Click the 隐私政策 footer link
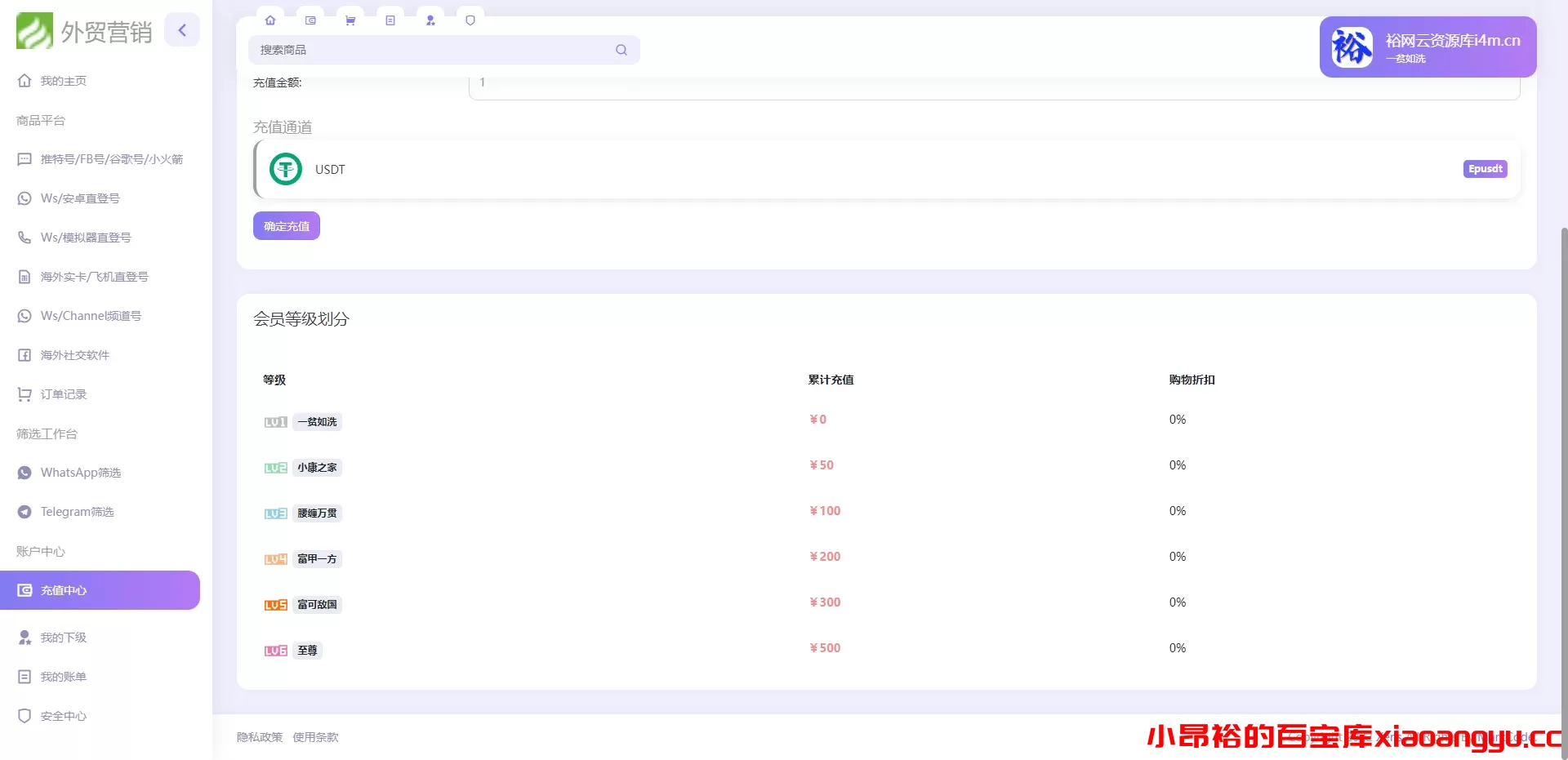The height and width of the screenshot is (760, 1568). [x=259, y=737]
